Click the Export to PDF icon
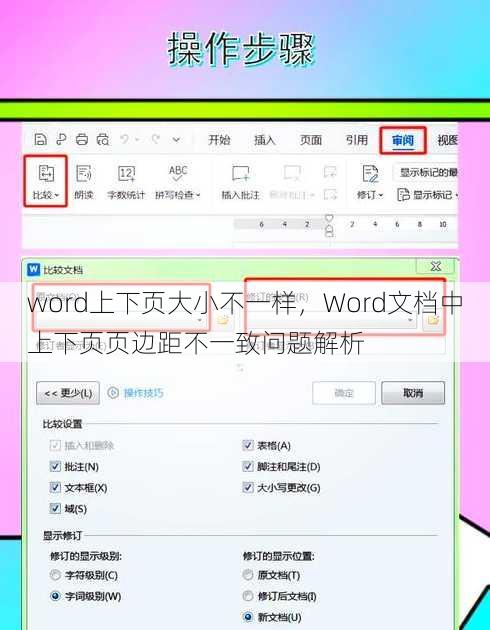The width and height of the screenshot is (490, 630). pos(61,139)
